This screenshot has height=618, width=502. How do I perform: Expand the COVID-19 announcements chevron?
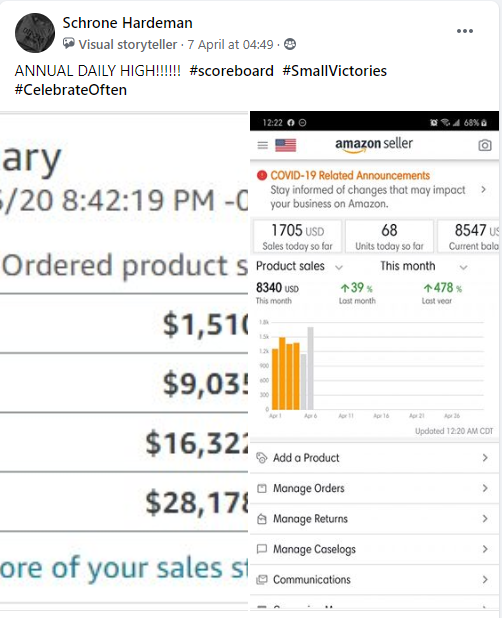[x=483, y=190]
